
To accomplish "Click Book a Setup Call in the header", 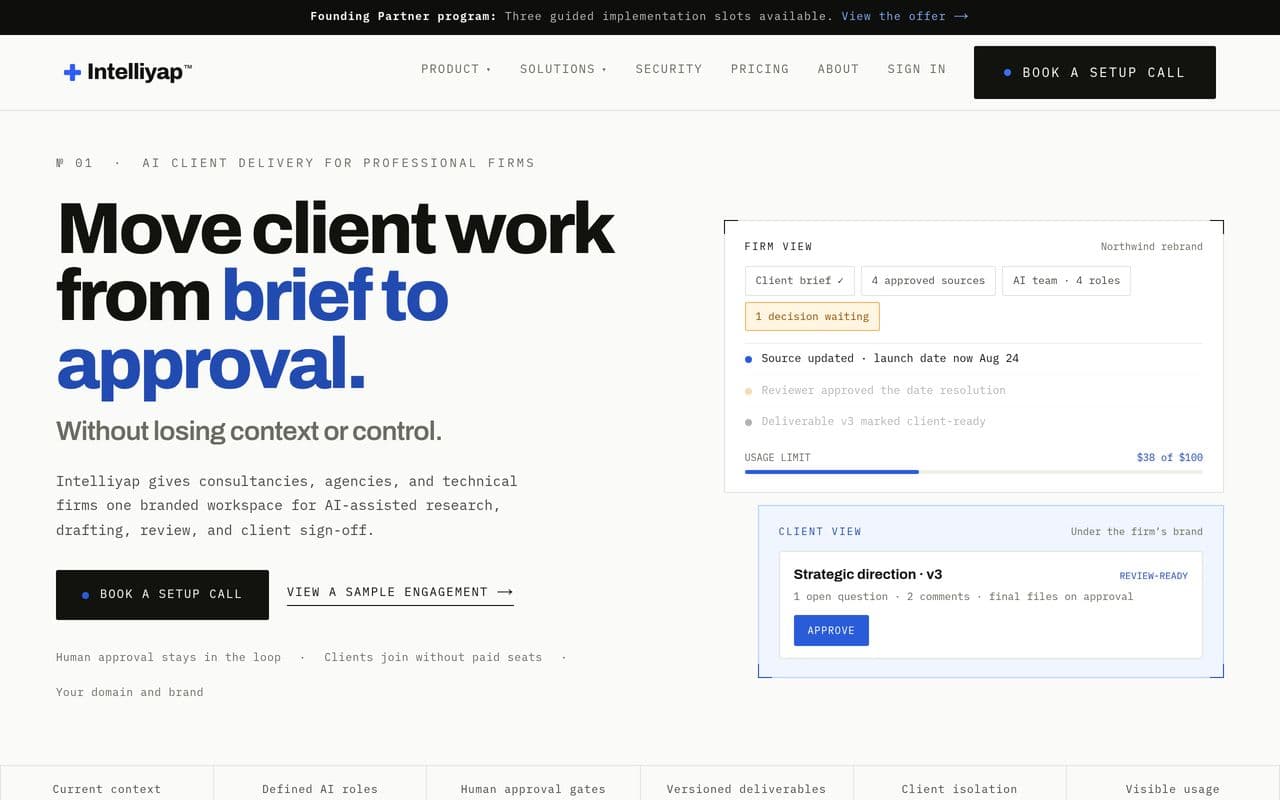I will click(x=1095, y=72).
